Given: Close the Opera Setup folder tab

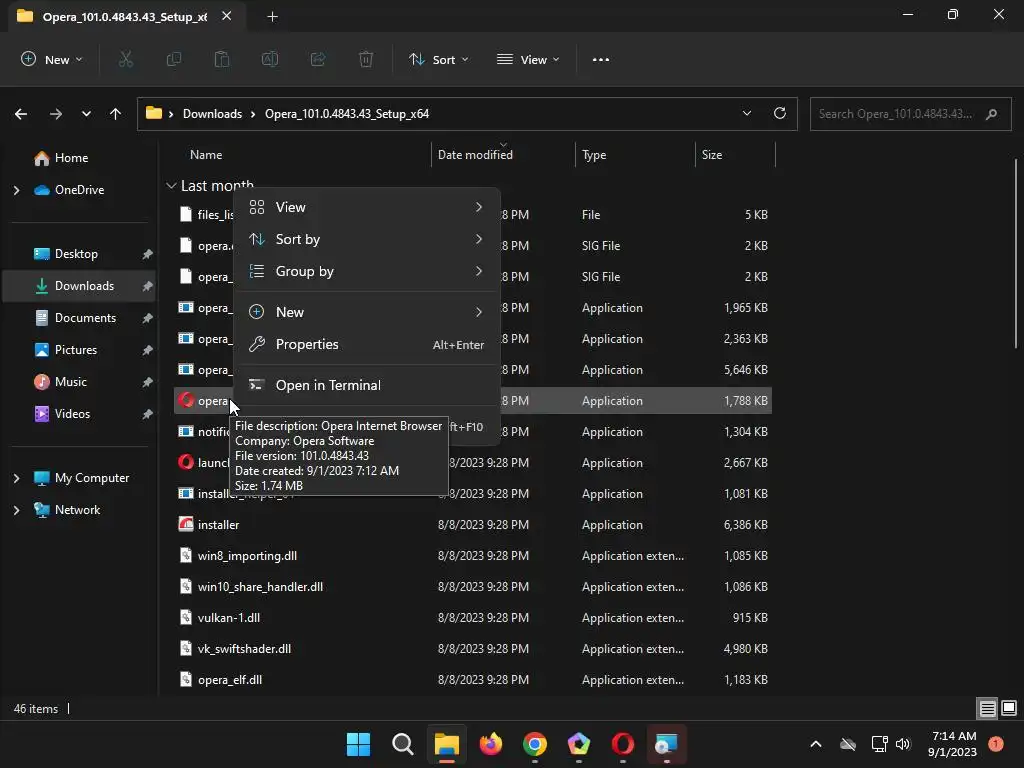Looking at the screenshot, I should tap(226, 16).
